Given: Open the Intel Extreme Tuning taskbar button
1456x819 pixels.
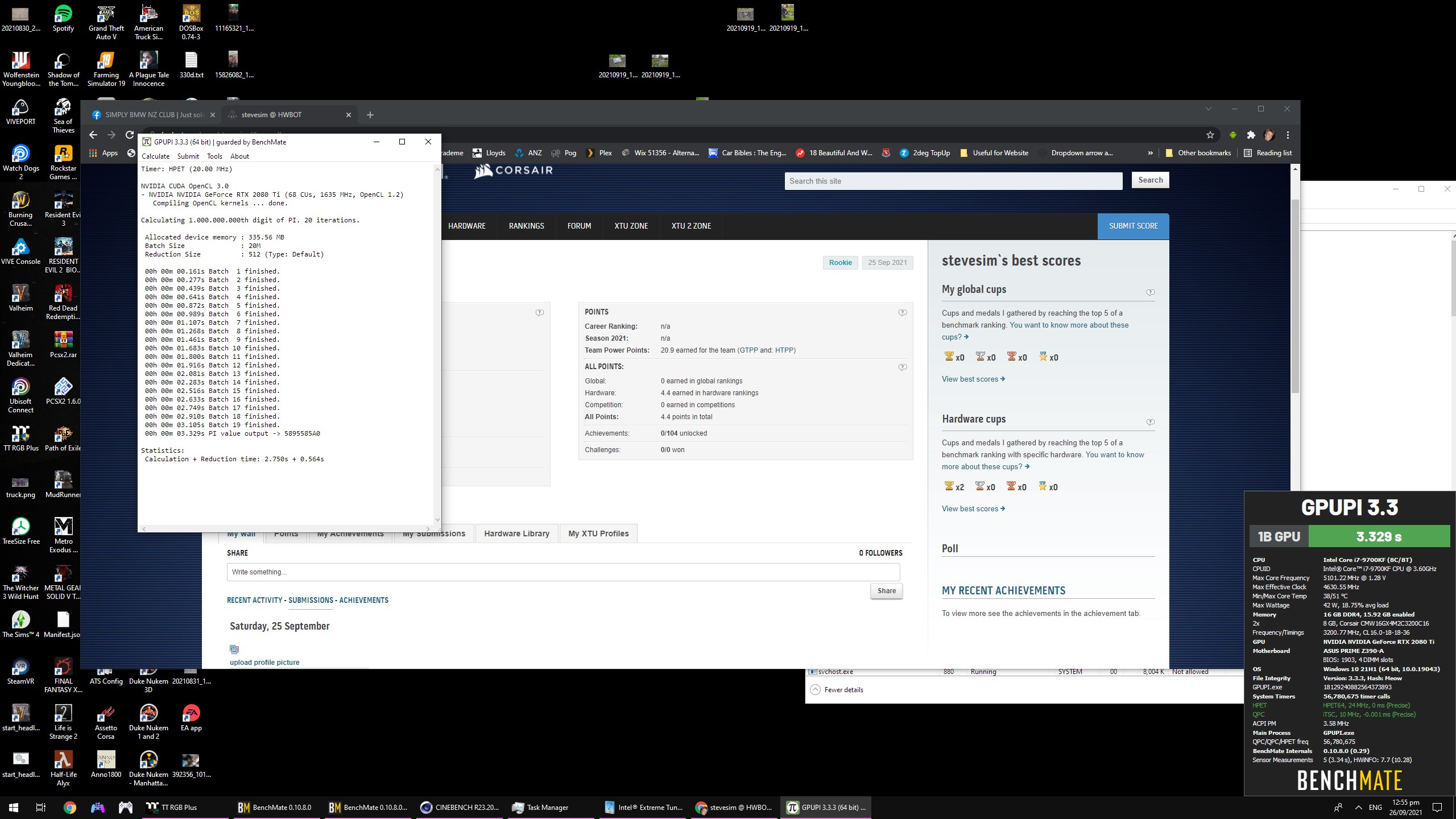Looking at the screenshot, I should click(x=644, y=807).
